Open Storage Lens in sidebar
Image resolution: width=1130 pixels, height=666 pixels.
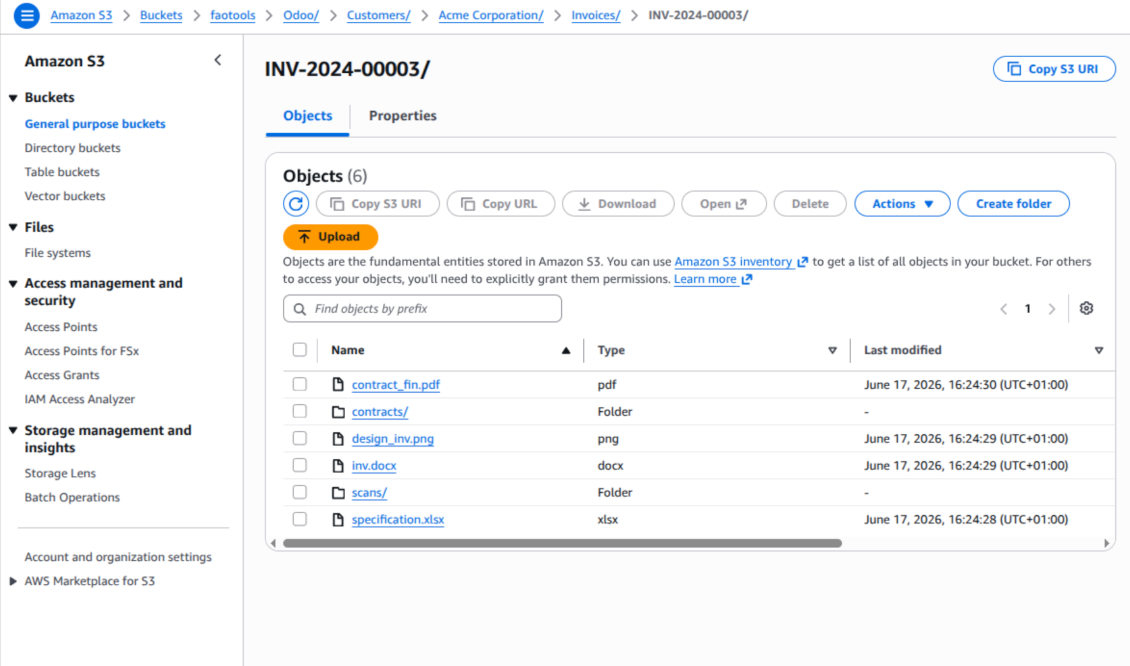coord(61,474)
